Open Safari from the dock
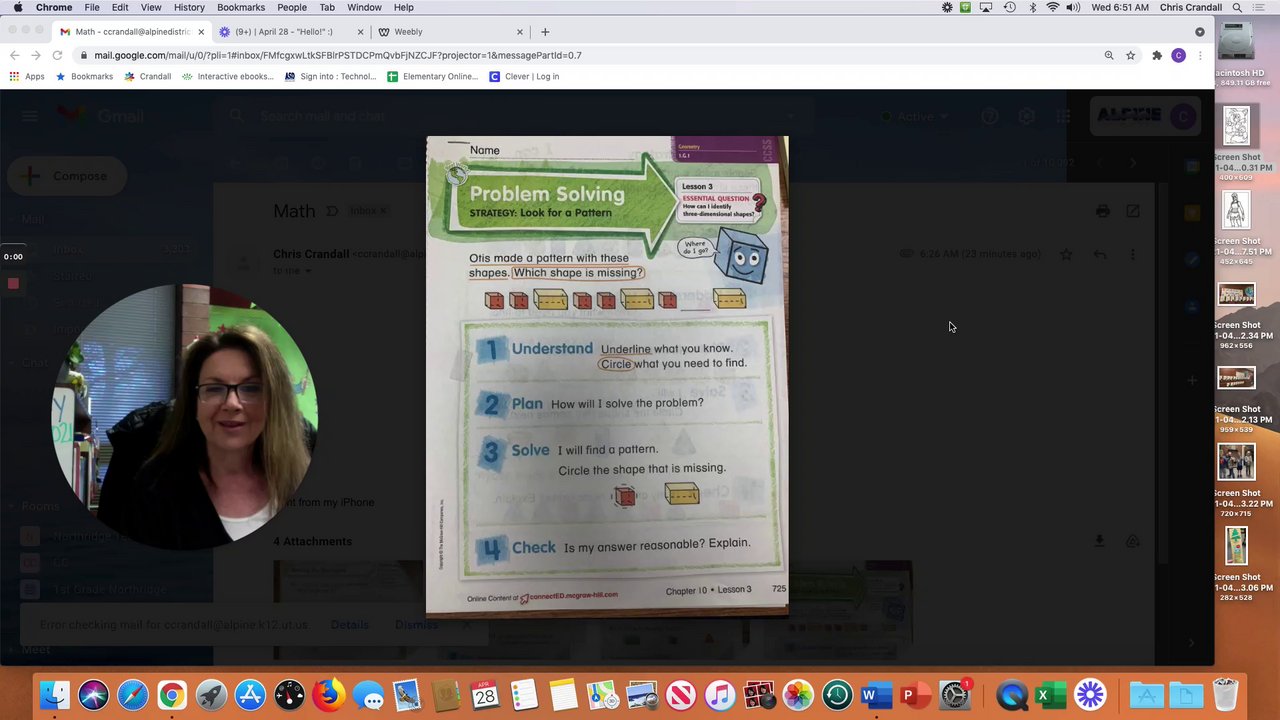The height and width of the screenshot is (720, 1280). coord(133,695)
